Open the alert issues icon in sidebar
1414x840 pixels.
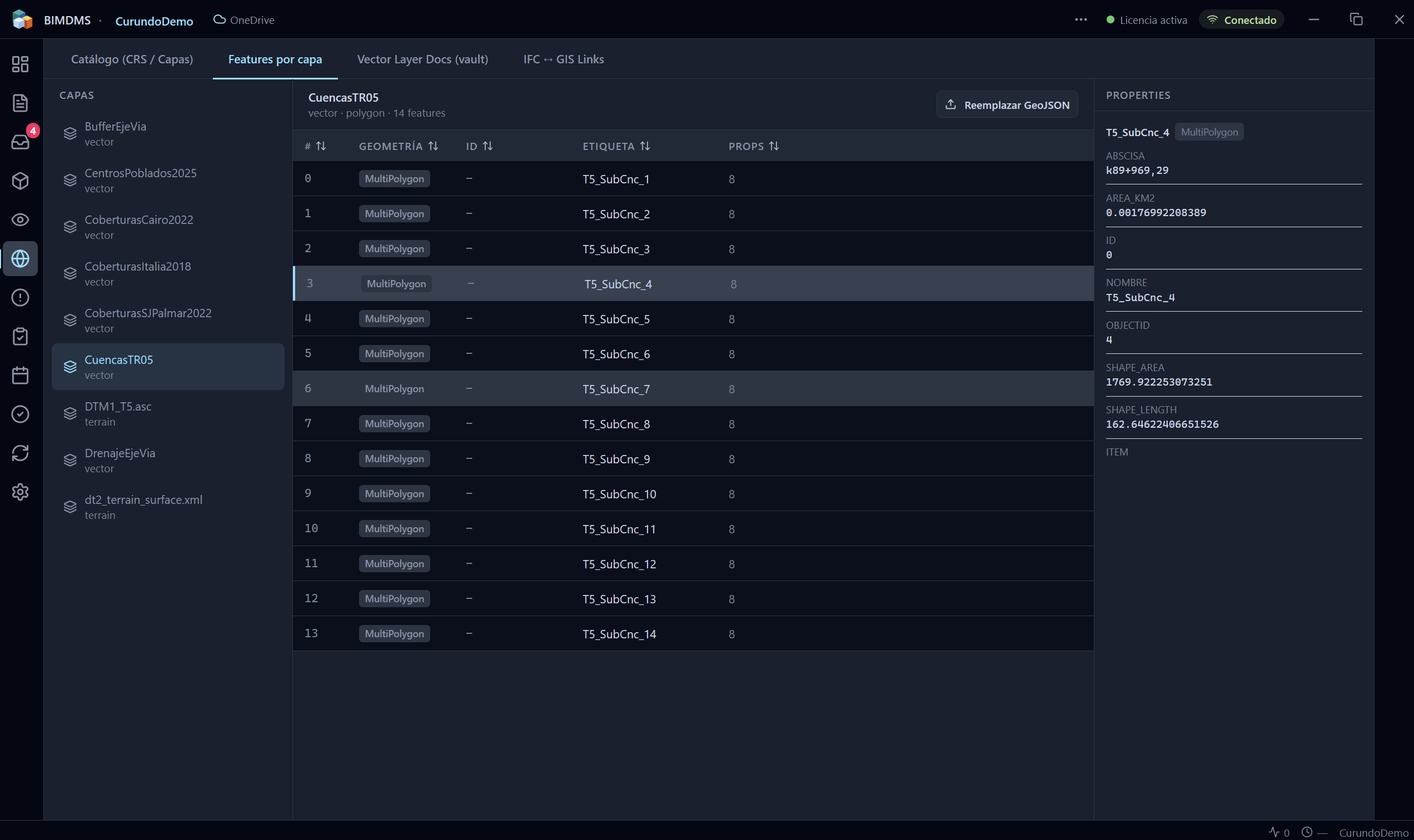[21, 298]
